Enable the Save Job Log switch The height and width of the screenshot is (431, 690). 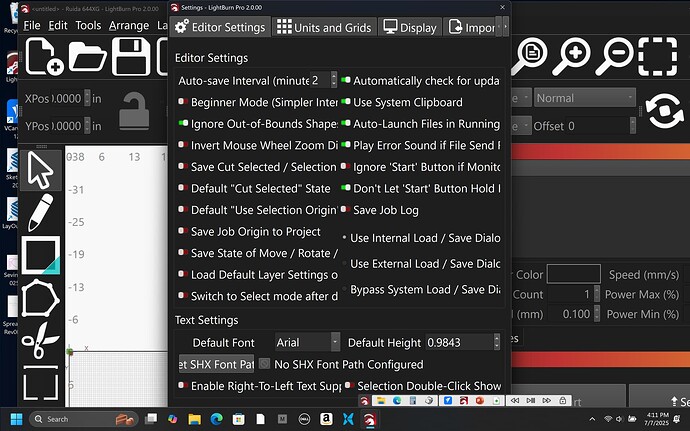tap(346, 210)
